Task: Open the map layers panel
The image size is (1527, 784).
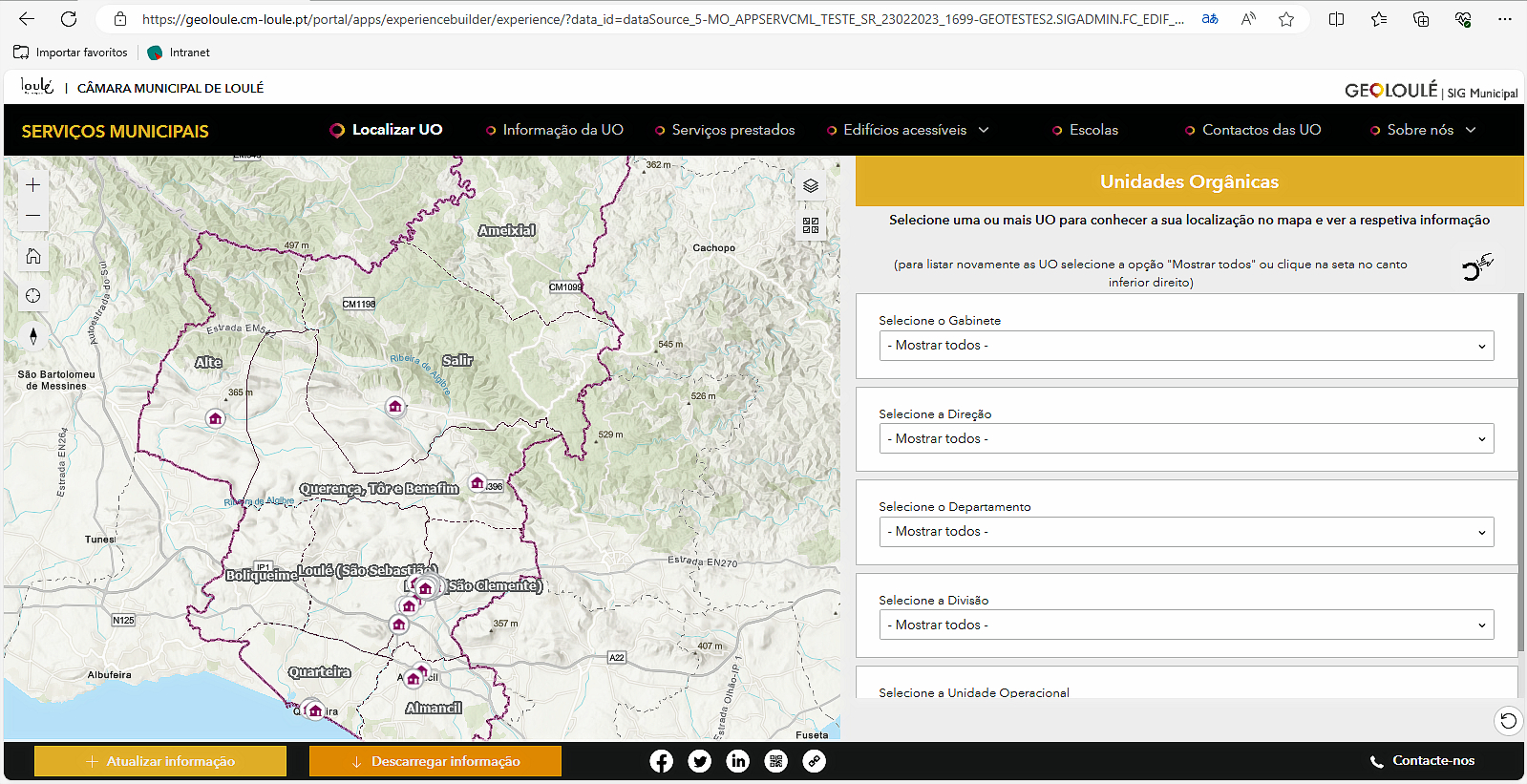Action: tap(811, 186)
